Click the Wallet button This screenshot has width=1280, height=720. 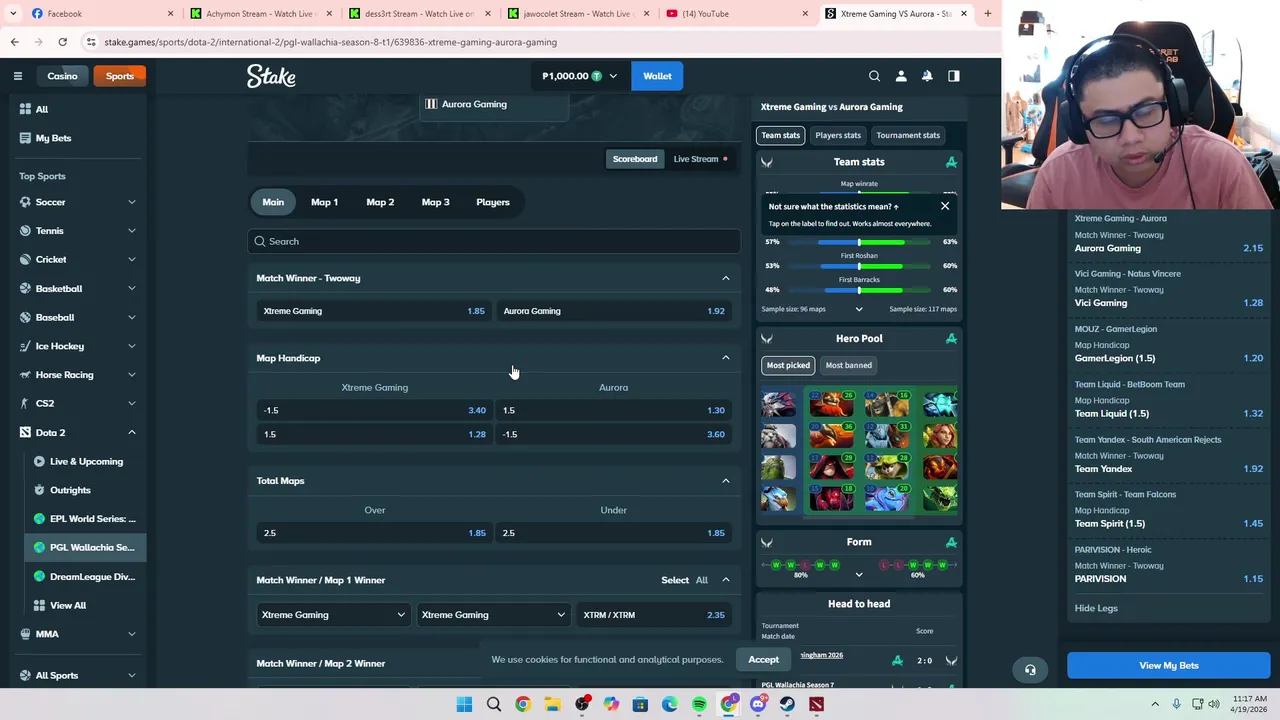(657, 76)
